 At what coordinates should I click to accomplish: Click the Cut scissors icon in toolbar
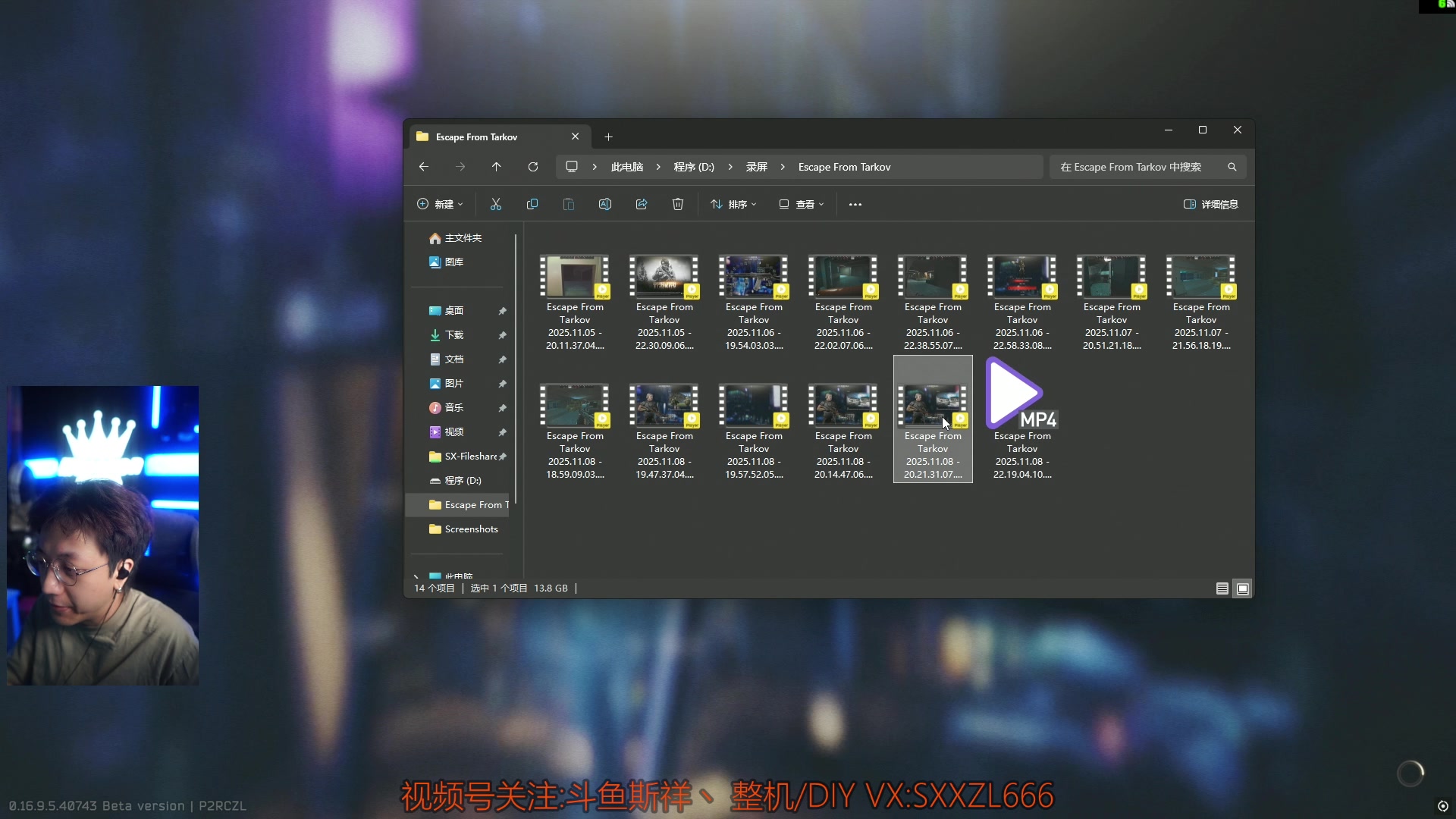pyautogui.click(x=496, y=204)
